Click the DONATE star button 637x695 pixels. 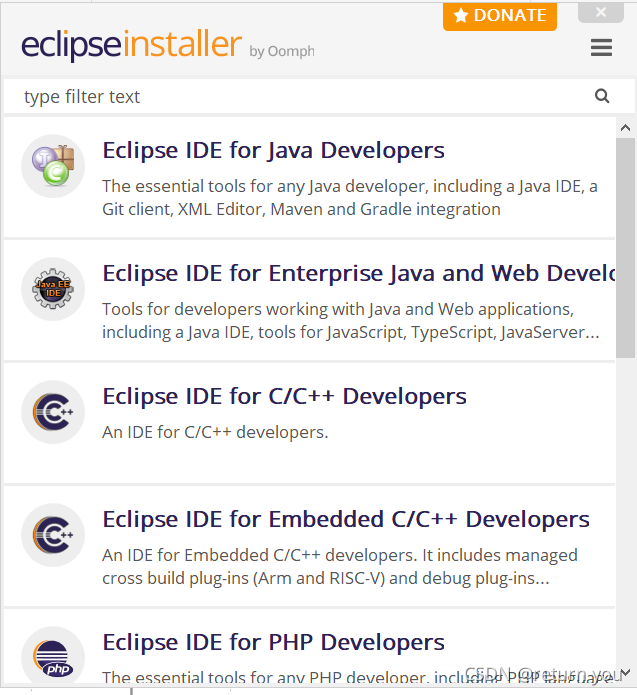click(x=500, y=16)
